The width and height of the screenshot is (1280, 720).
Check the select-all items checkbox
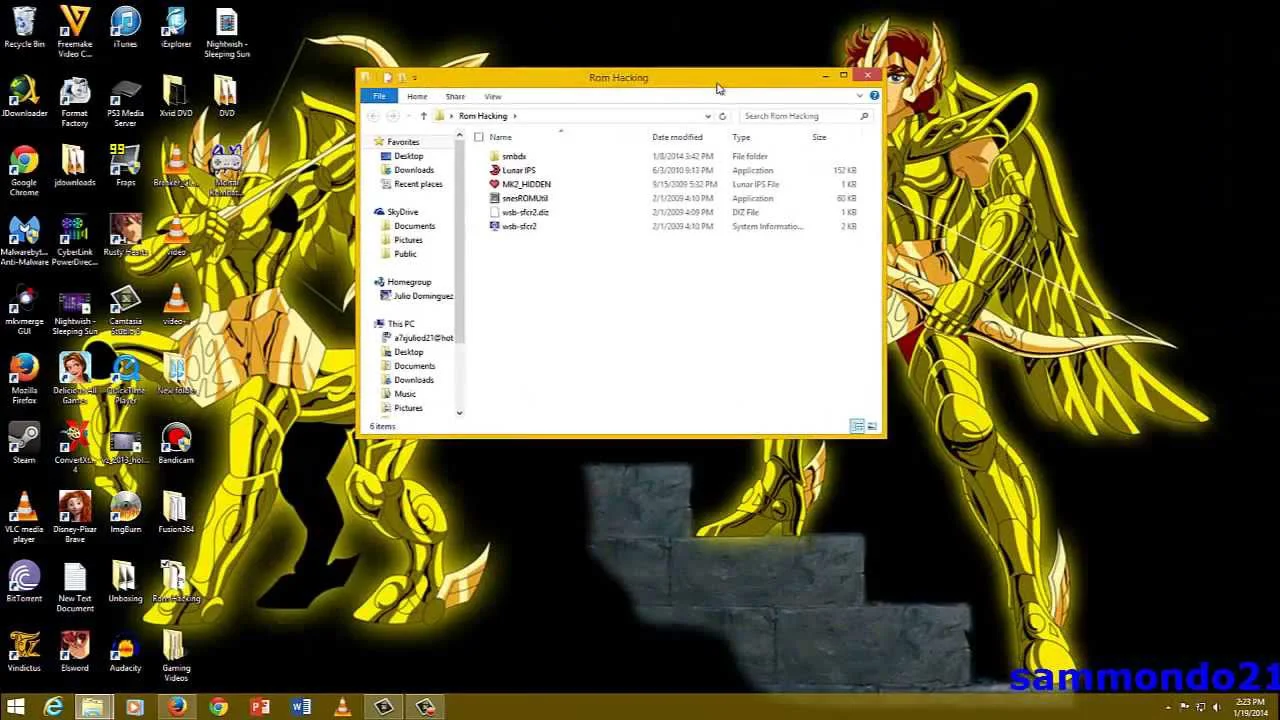pos(479,137)
